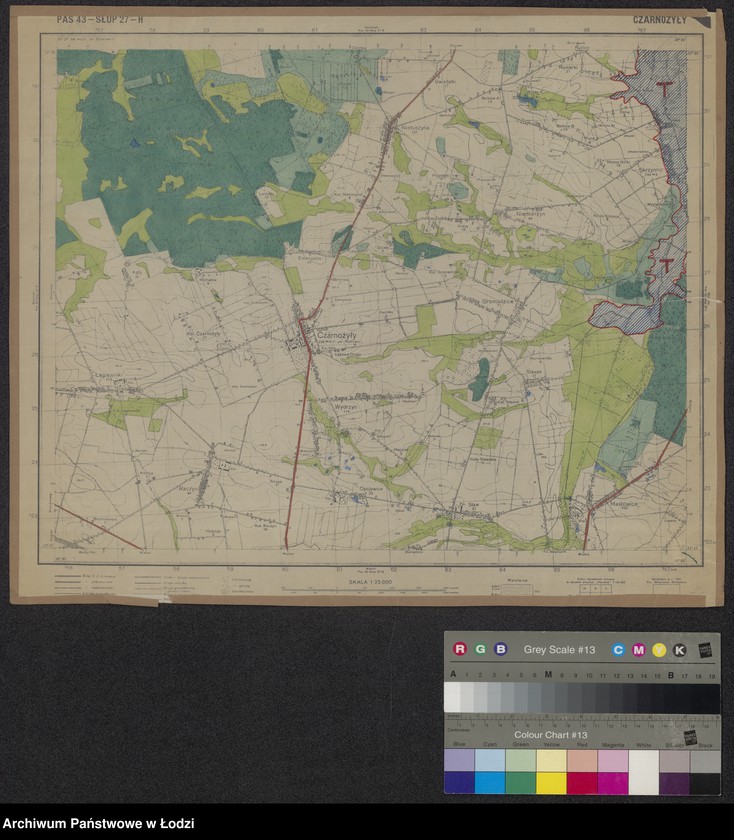
Task: Click the white patch under grey scale A
Action: 453,697
